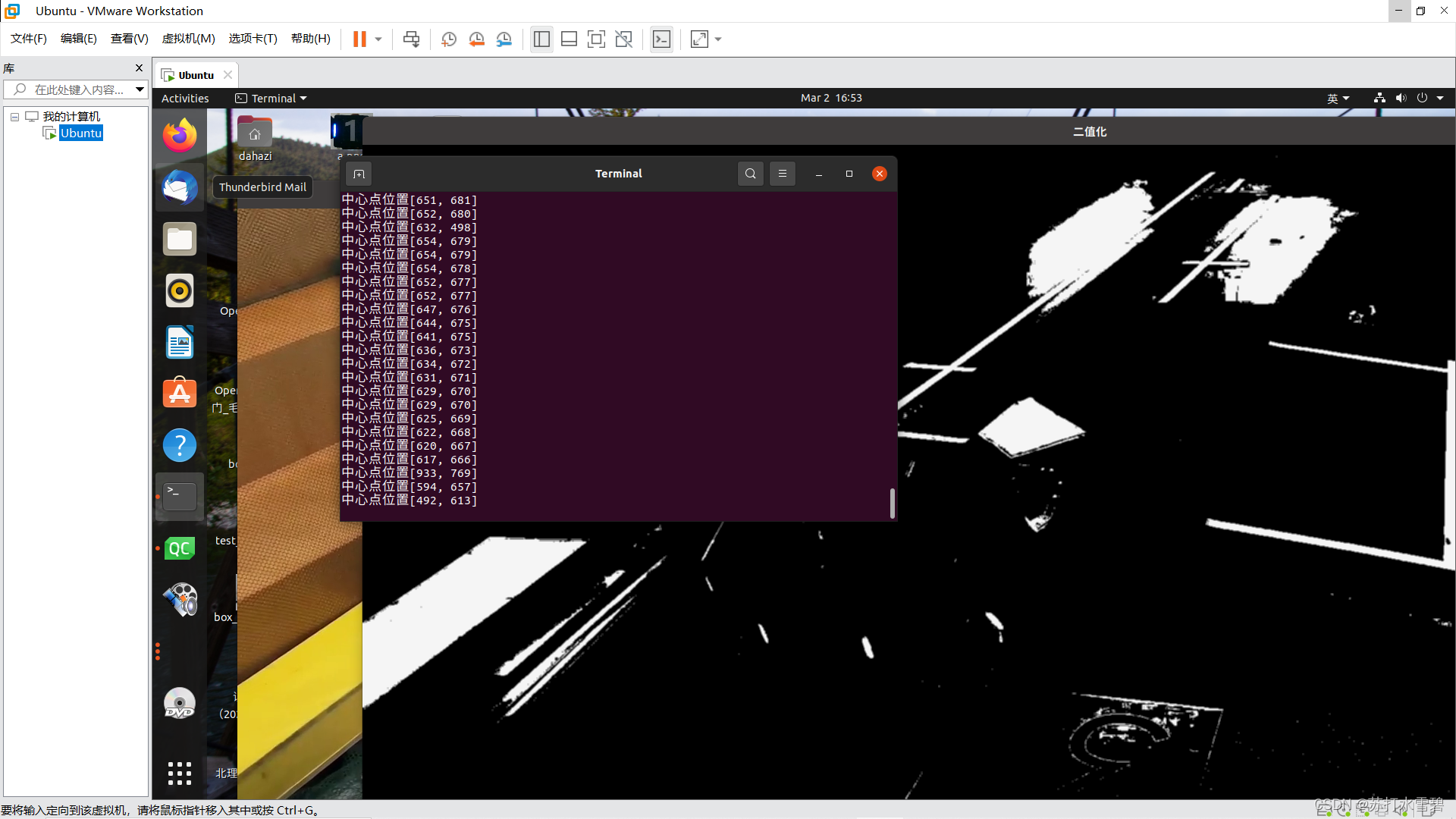This screenshot has width=1456, height=819.
Task: Open the console view toolbar icon
Action: (661, 39)
